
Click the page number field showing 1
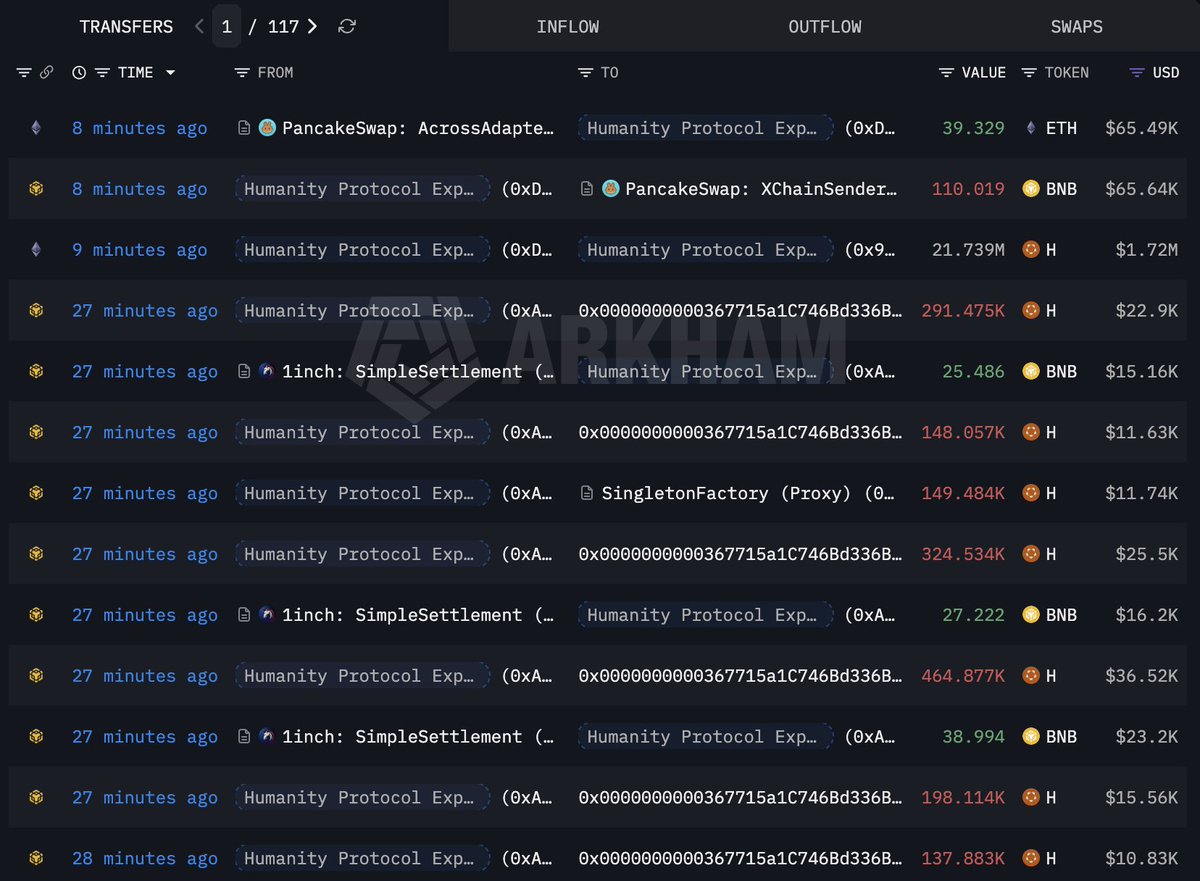(x=226, y=27)
